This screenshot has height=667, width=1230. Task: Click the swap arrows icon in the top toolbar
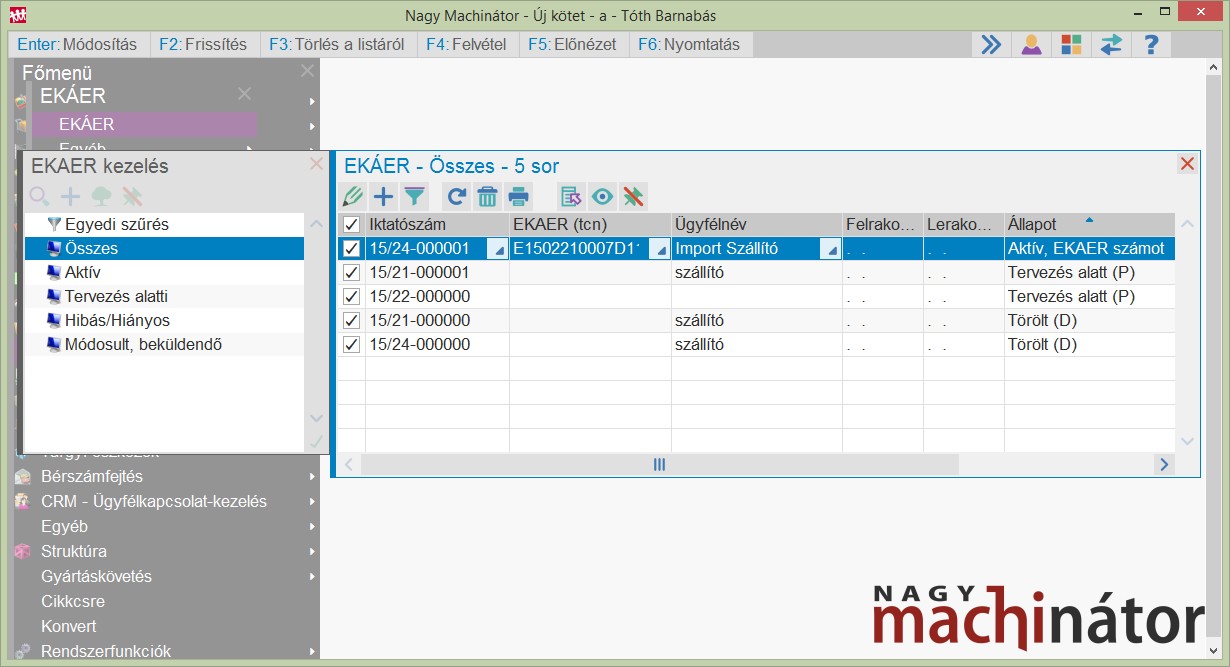[x=1111, y=44]
